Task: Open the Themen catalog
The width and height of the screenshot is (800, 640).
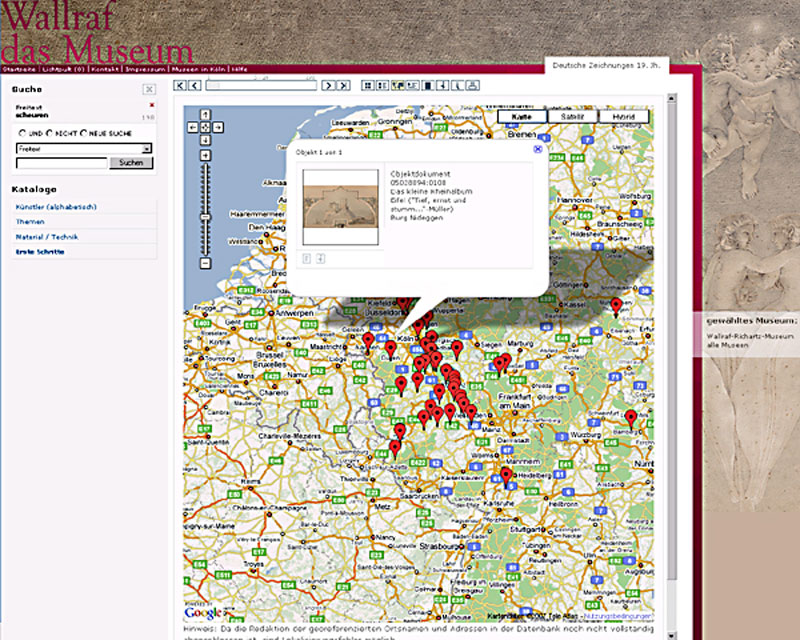Action: pos(30,221)
